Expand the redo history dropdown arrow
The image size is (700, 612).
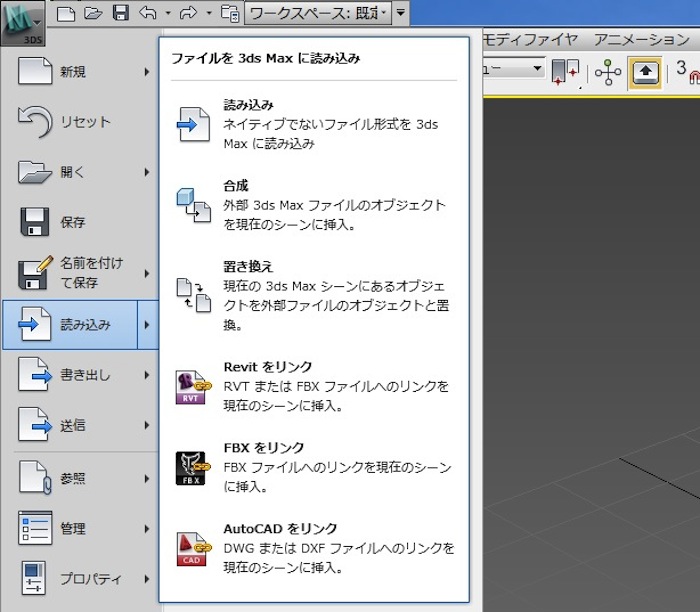pos(208,14)
